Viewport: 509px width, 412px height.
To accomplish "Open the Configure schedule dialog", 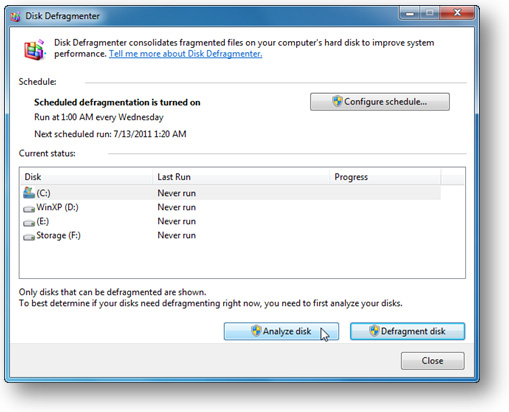I will click(x=380, y=102).
